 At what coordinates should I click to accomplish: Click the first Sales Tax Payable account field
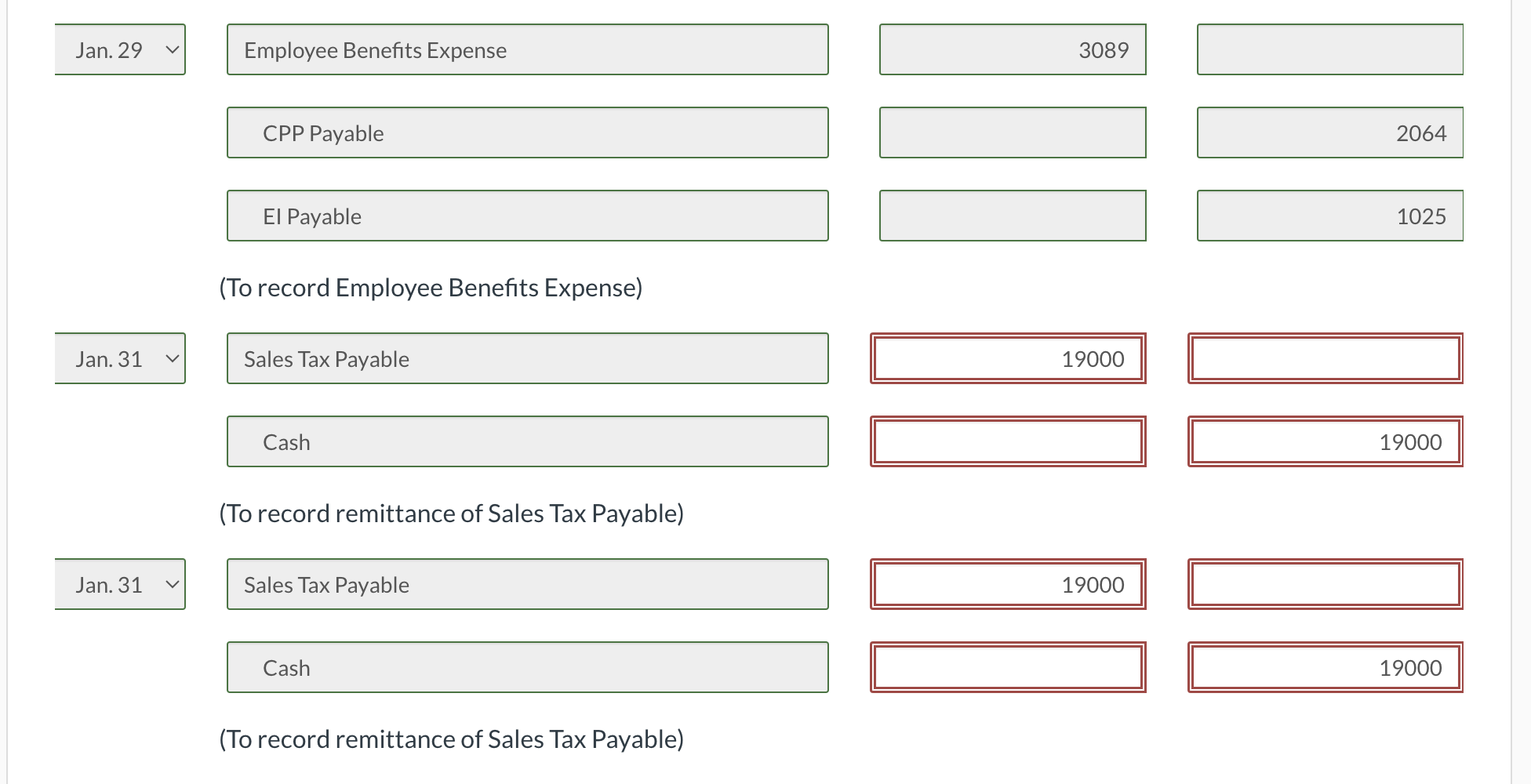pos(527,358)
